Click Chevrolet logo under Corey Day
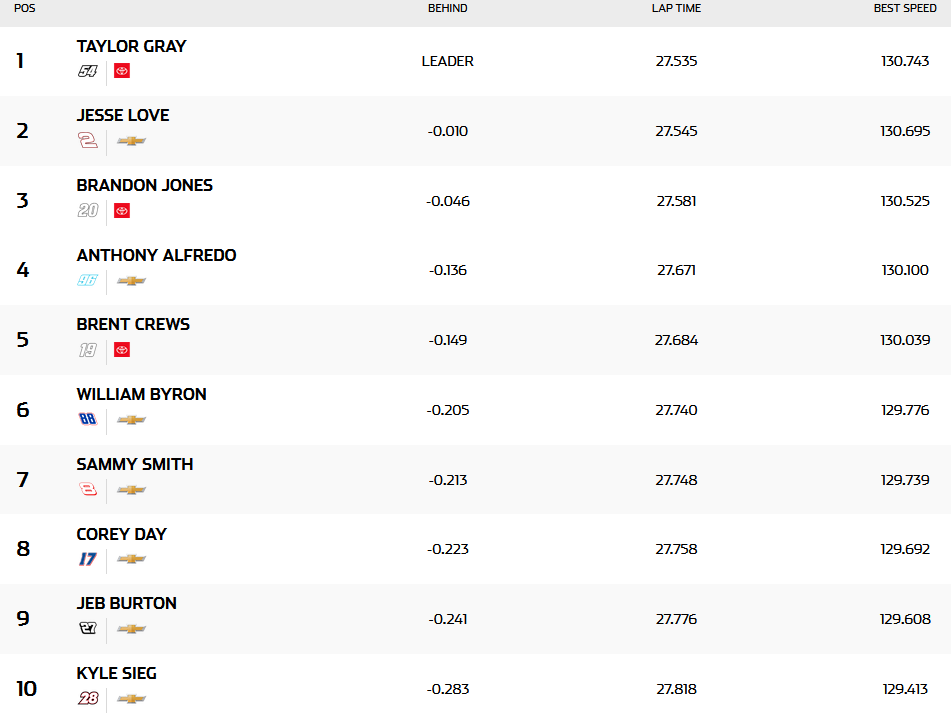Viewport: 951px width, 713px height. [x=131, y=559]
